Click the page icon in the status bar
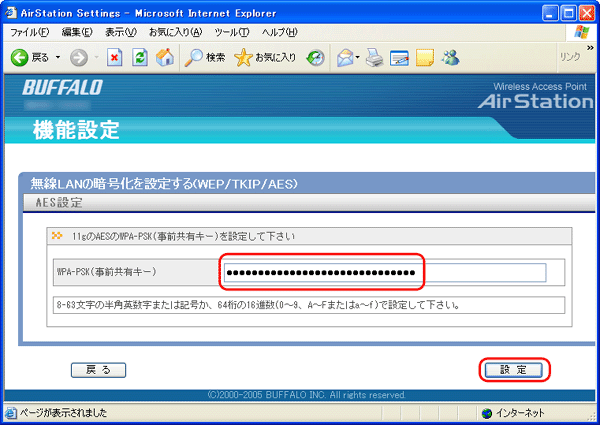Image resolution: width=600 pixels, height=425 pixels. 11,413
